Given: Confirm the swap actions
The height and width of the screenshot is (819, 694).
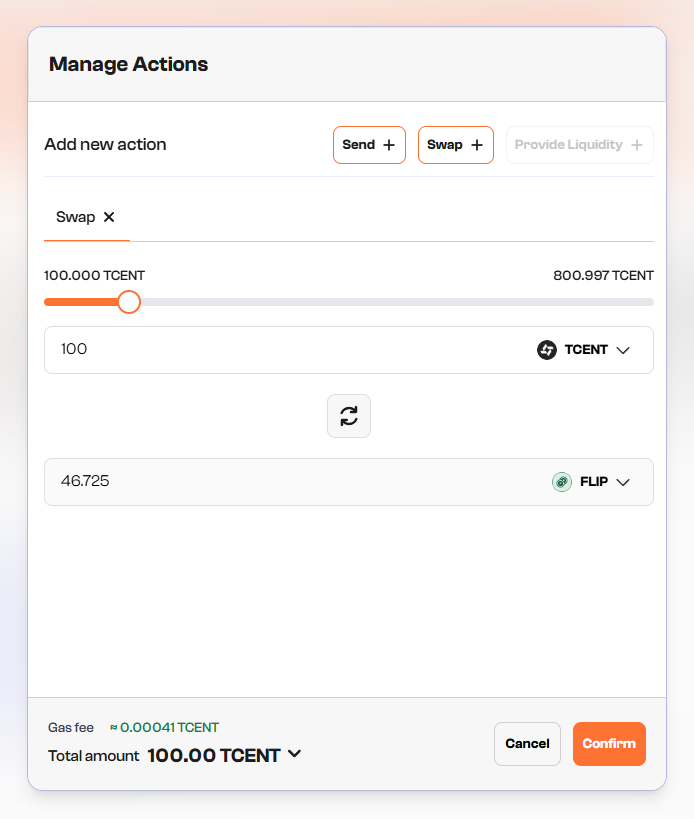Looking at the screenshot, I should [609, 744].
